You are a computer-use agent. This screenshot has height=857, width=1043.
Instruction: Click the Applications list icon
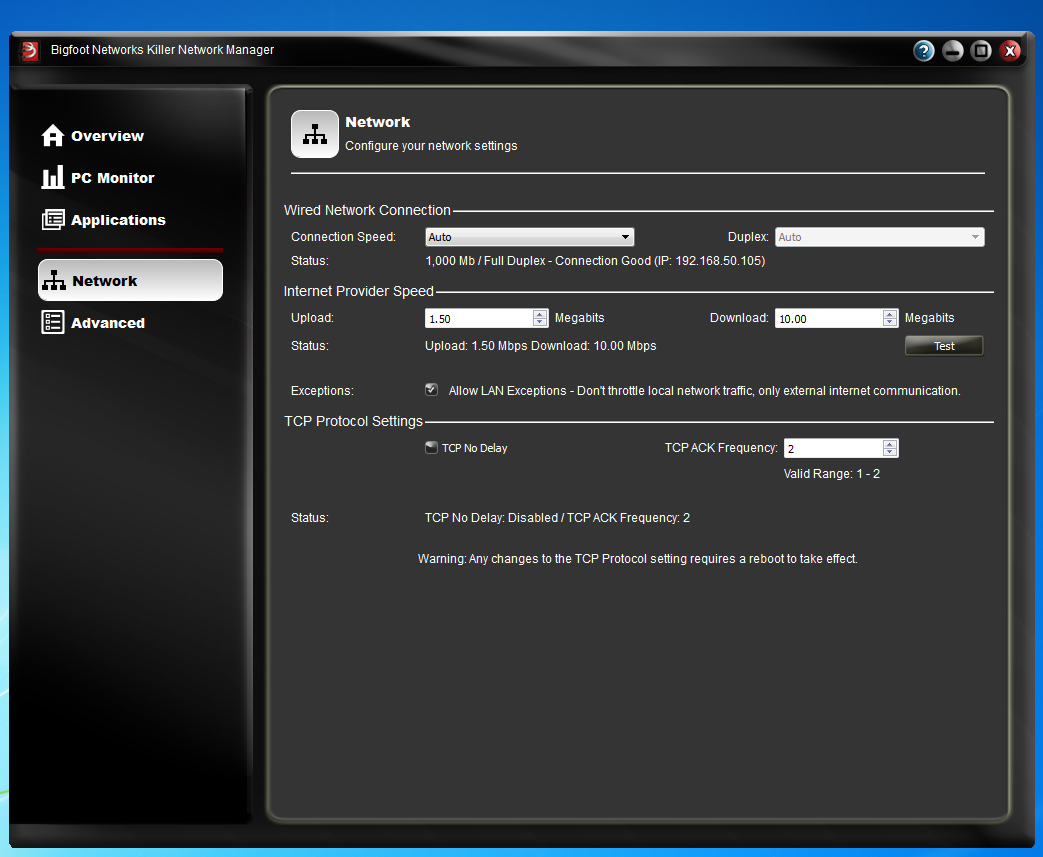pos(53,220)
